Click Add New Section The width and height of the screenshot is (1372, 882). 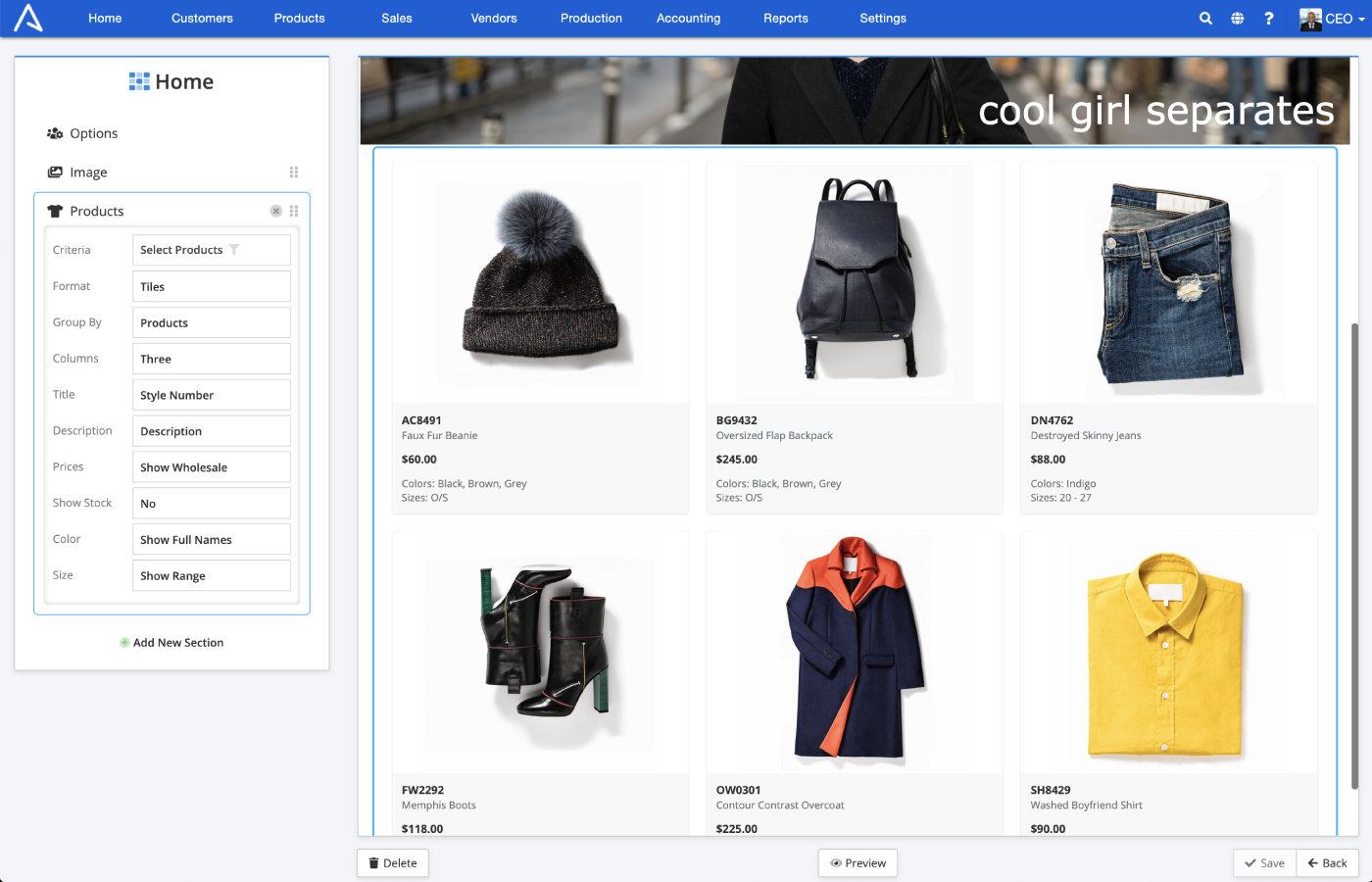(x=171, y=642)
